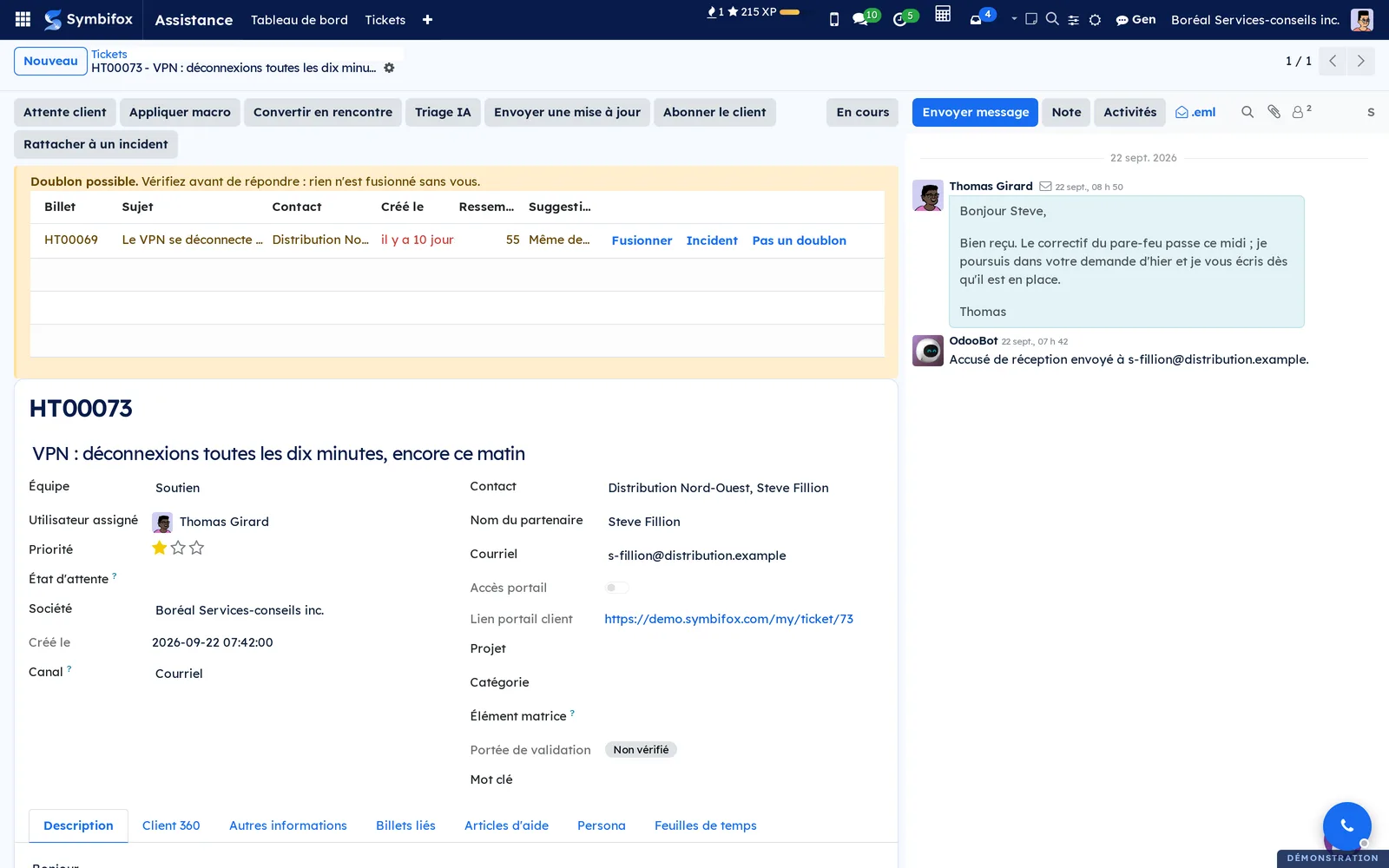Start a call with phone button

pos(1346,825)
